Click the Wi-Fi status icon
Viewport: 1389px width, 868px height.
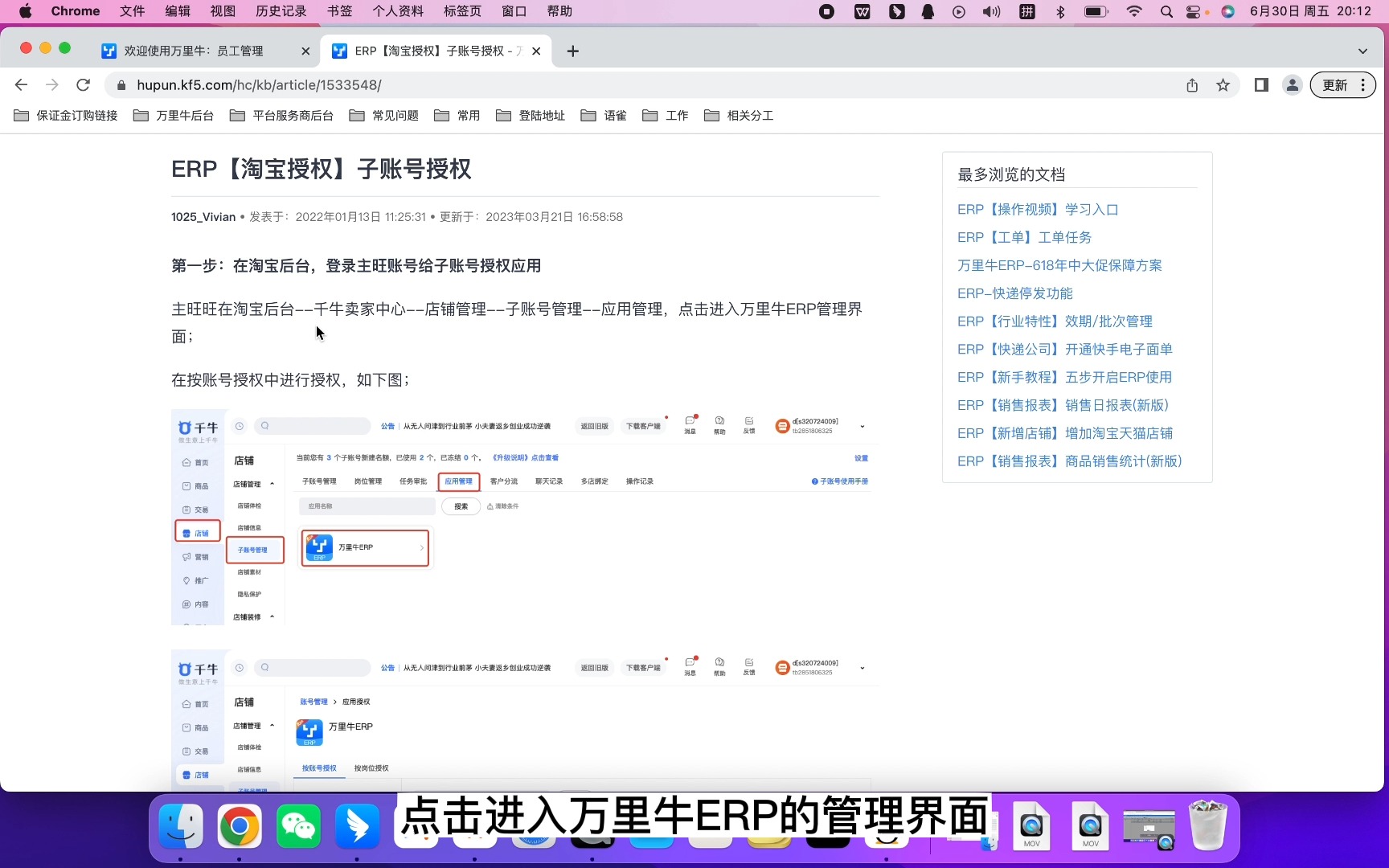point(1134,11)
